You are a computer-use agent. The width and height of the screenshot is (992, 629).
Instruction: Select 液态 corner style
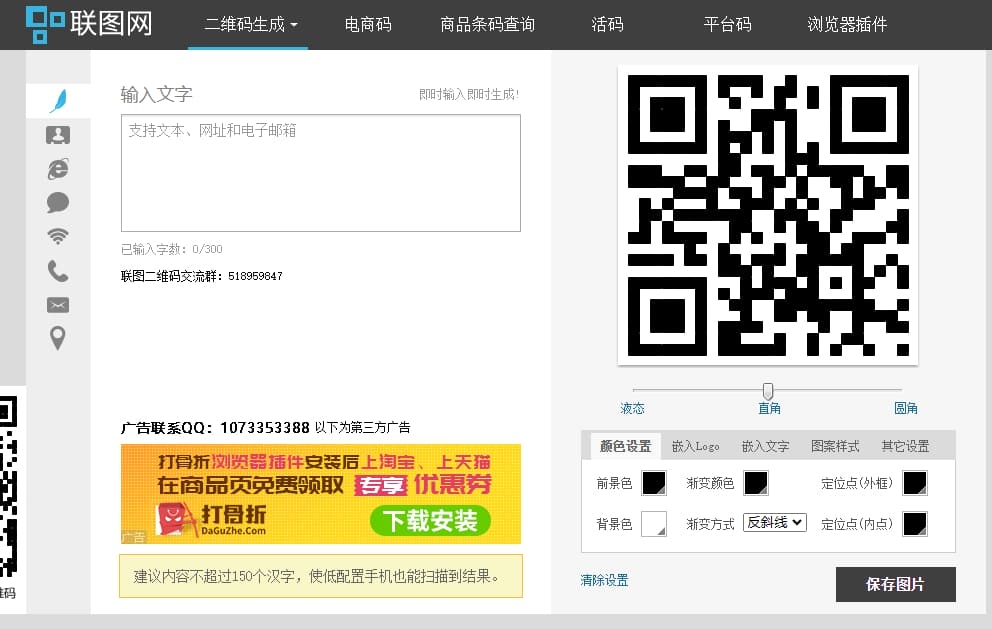pos(633,408)
